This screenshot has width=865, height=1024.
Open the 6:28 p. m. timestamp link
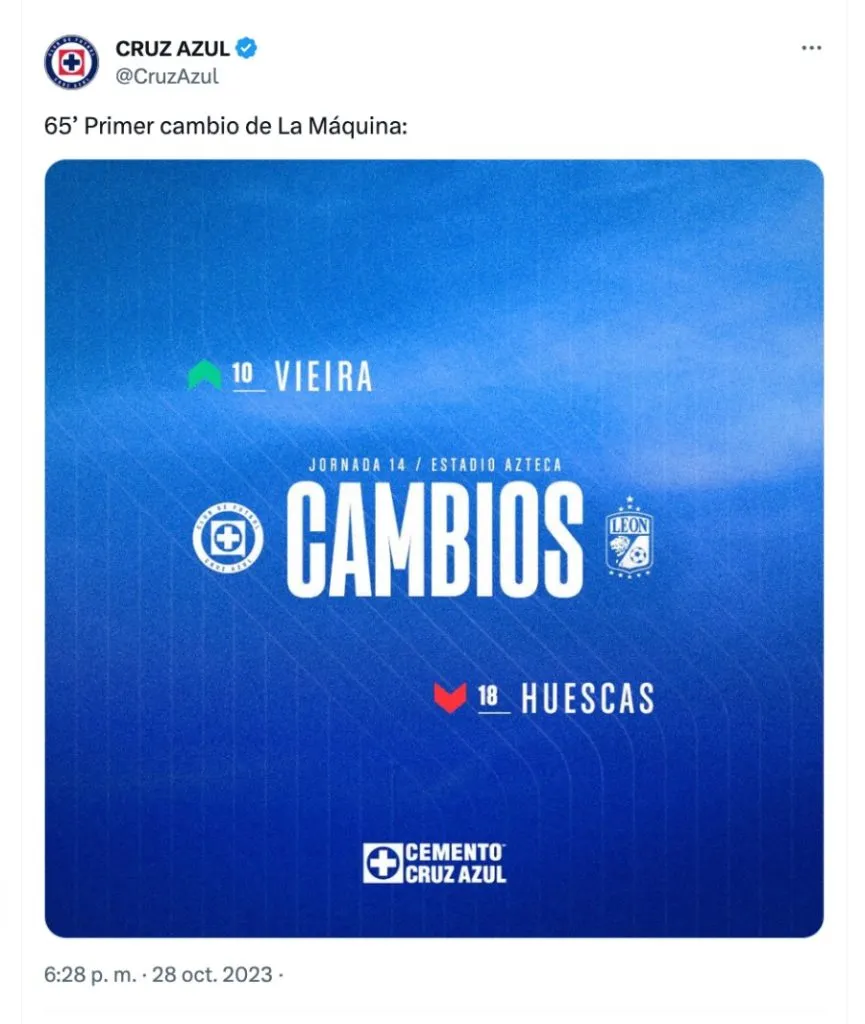point(88,974)
